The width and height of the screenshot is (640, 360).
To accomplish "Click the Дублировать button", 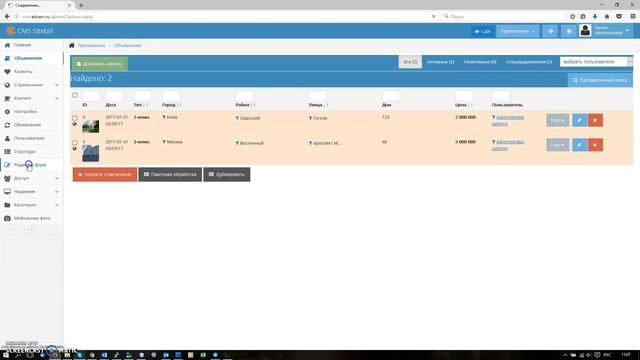I will pyautogui.click(x=227, y=174).
